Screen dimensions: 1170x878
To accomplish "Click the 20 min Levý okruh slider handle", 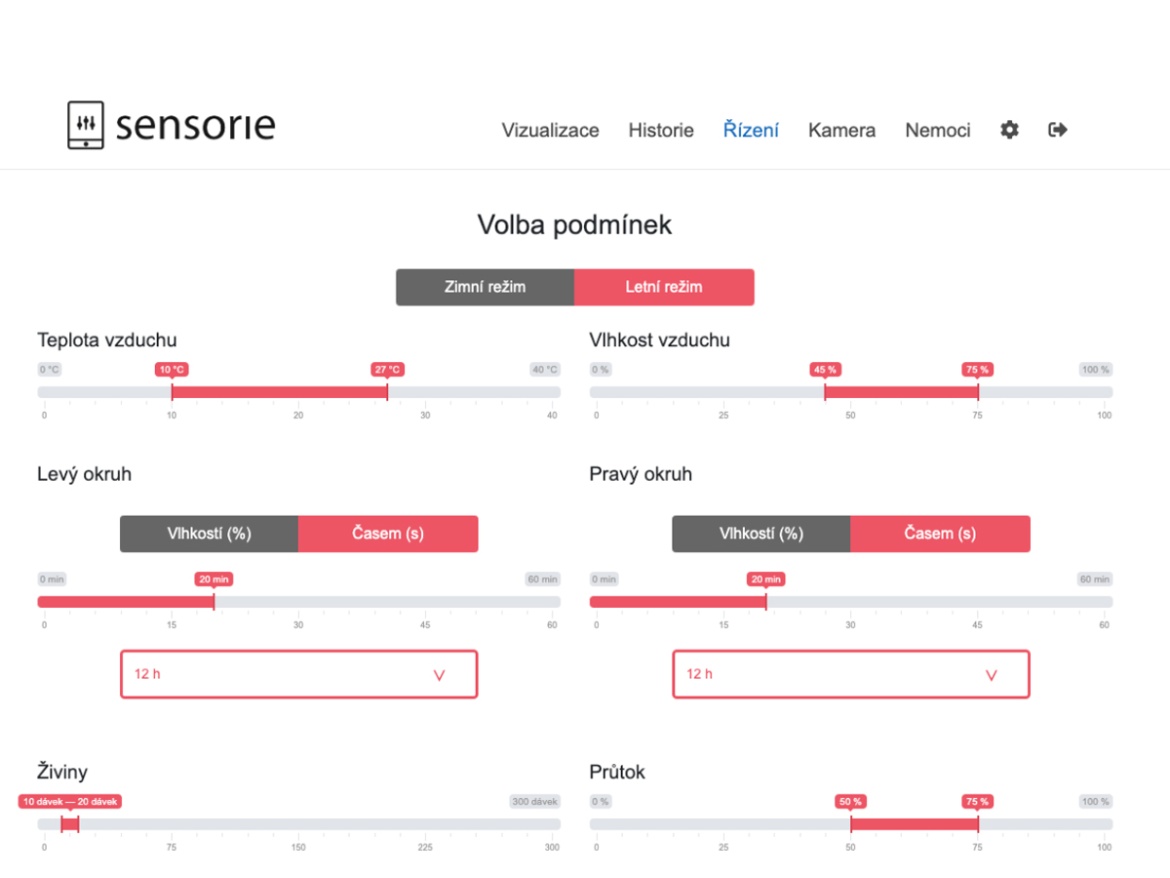I will [214, 602].
